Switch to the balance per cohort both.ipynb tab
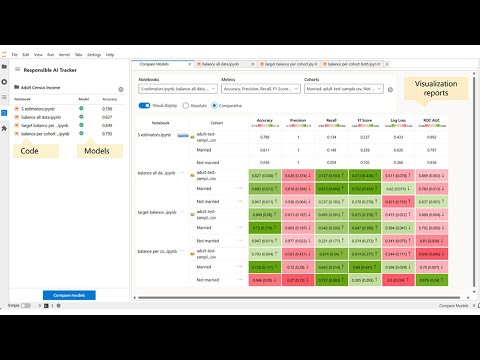Image resolution: width=480 pixels, height=360 pixels. coord(352,64)
